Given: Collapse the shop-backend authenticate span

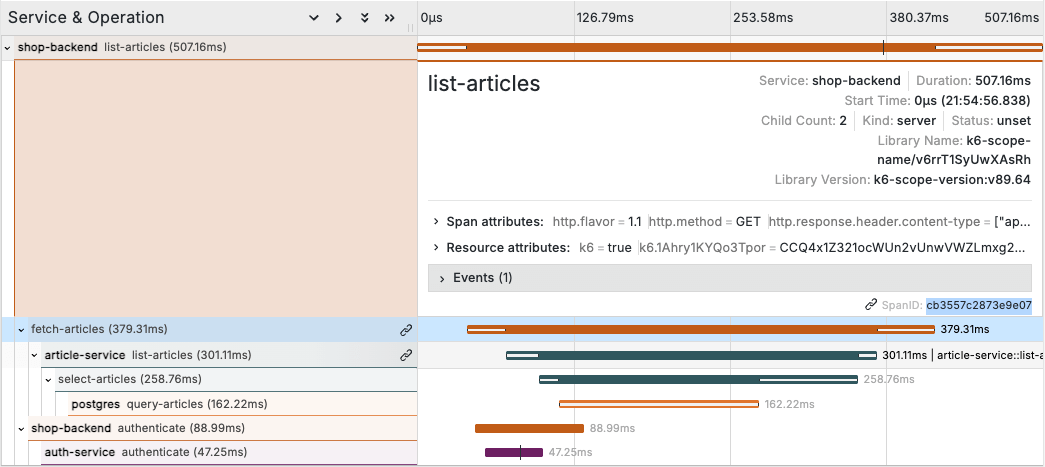Looking at the screenshot, I should pos(21,428).
